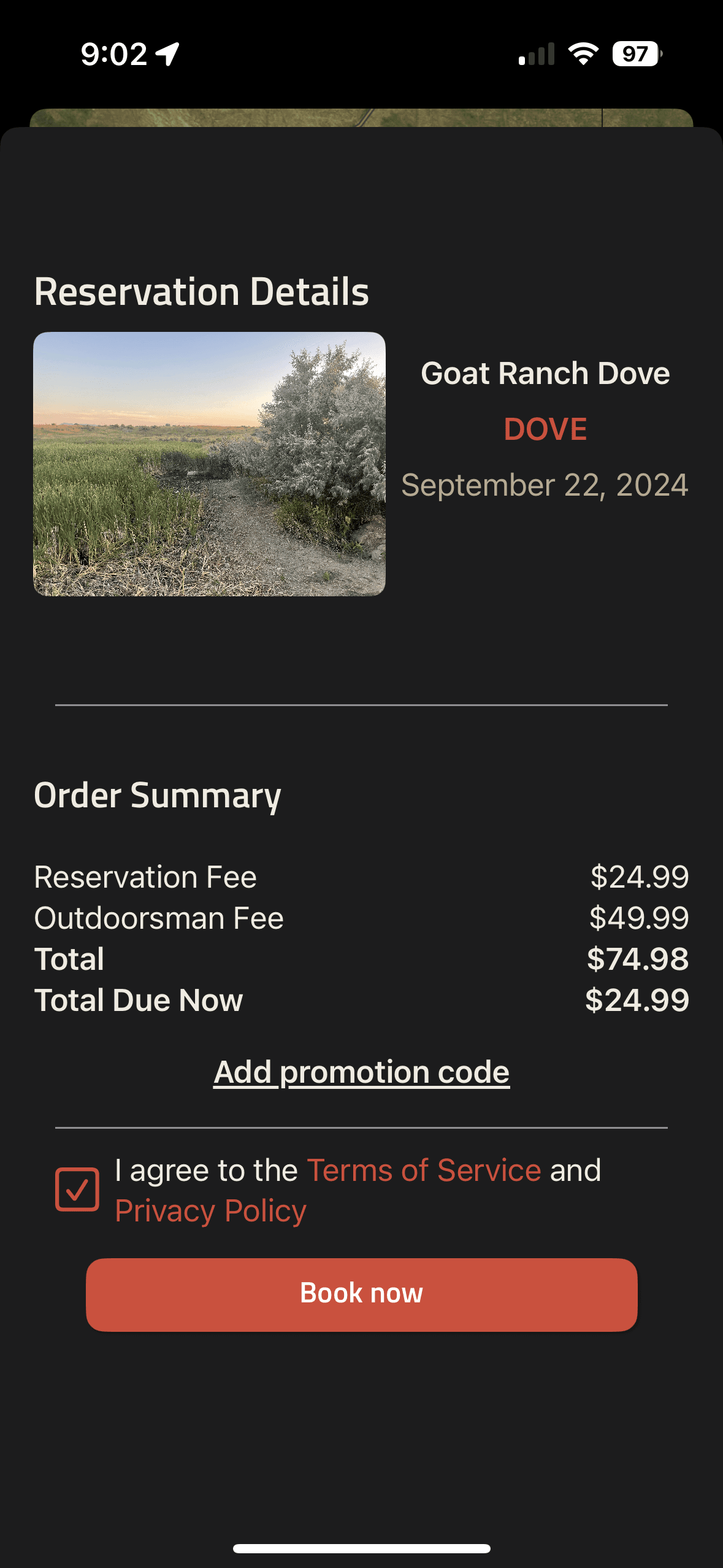Tap the Wi-Fi status icon
Screen dimensions: 723x1568
pyautogui.click(x=583, y=54)
